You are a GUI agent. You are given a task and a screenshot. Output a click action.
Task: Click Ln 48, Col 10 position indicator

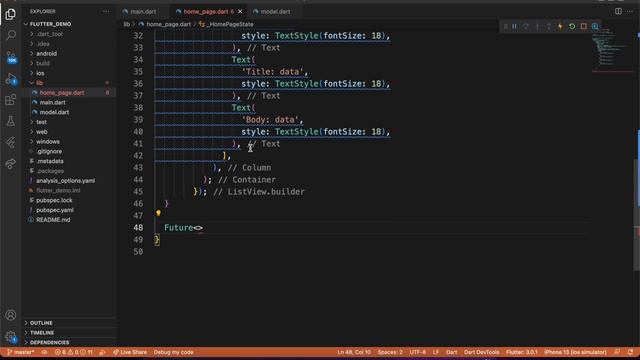click(x=354, y=352)
